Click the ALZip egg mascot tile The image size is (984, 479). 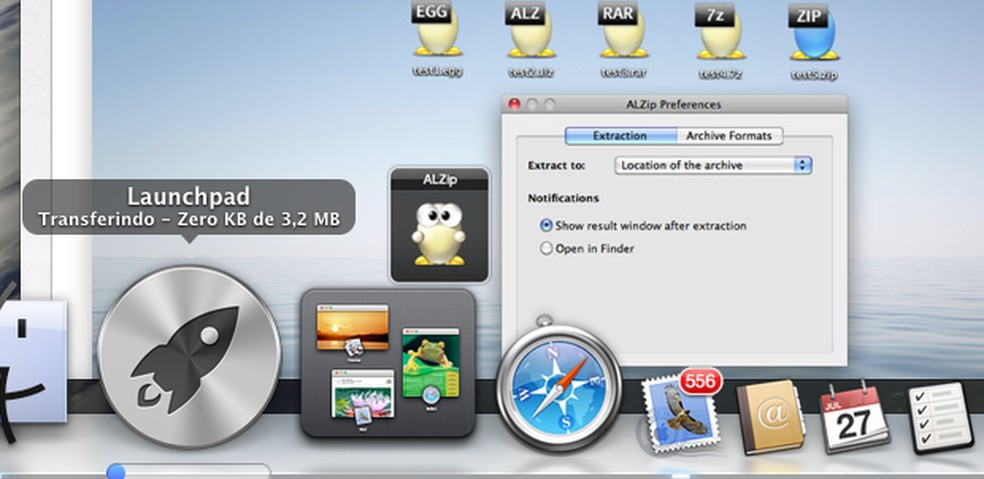pyautogui.click(x=439, y=225)
